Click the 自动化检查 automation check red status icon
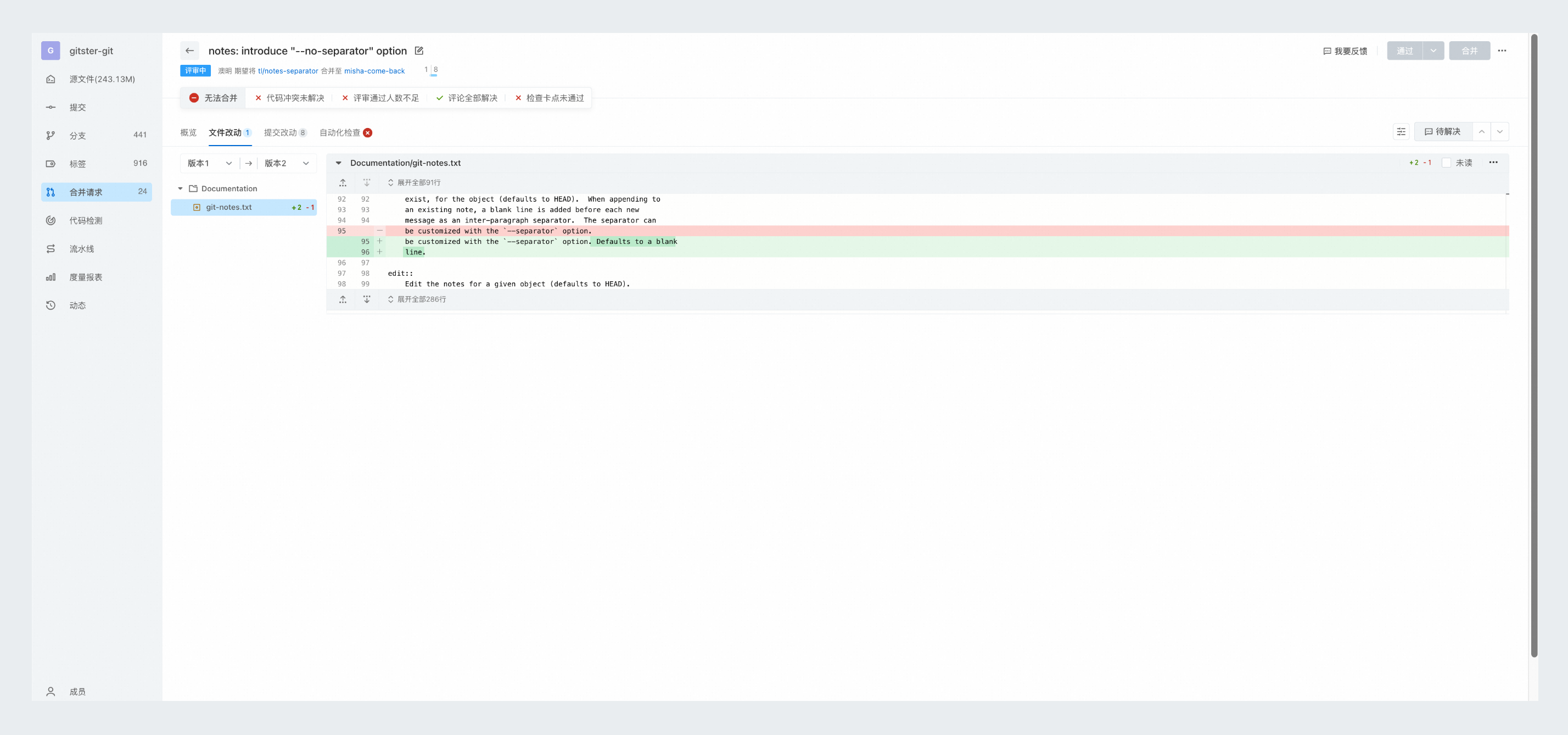Screen dimensions: 1568x735 coord(368,132)
